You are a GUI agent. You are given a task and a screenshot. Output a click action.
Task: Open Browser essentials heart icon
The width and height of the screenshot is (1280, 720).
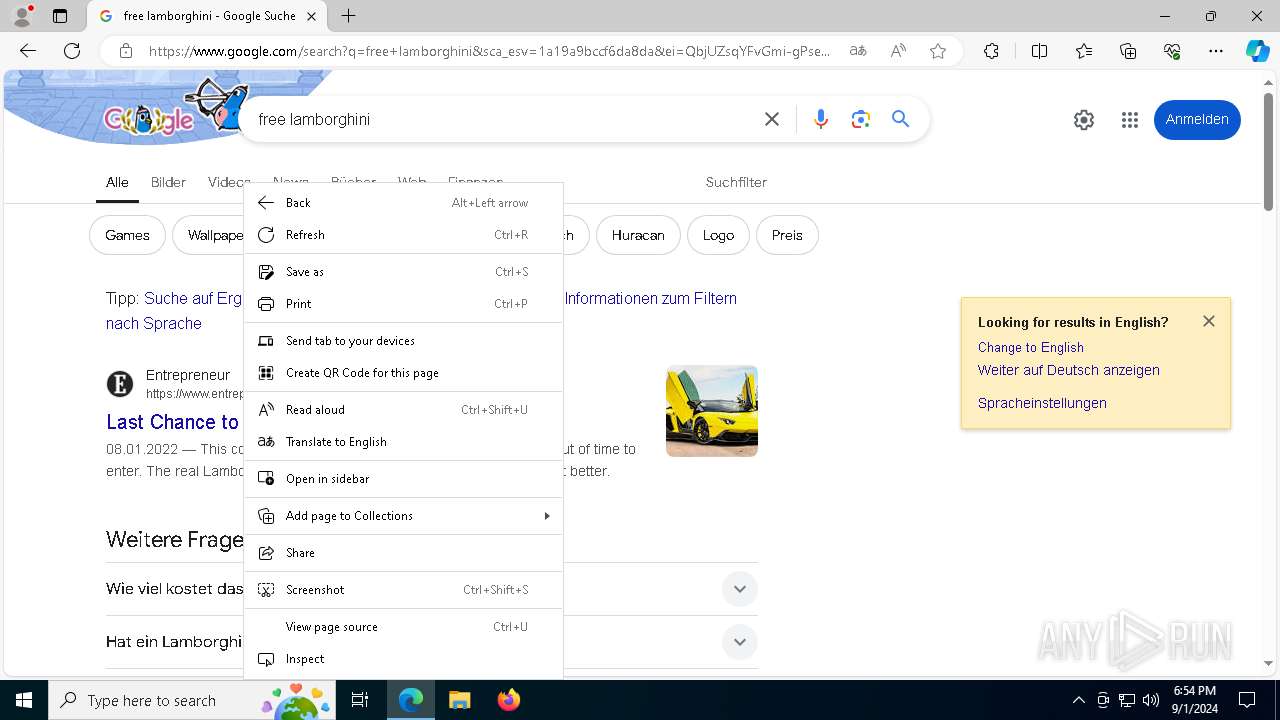1172,51
